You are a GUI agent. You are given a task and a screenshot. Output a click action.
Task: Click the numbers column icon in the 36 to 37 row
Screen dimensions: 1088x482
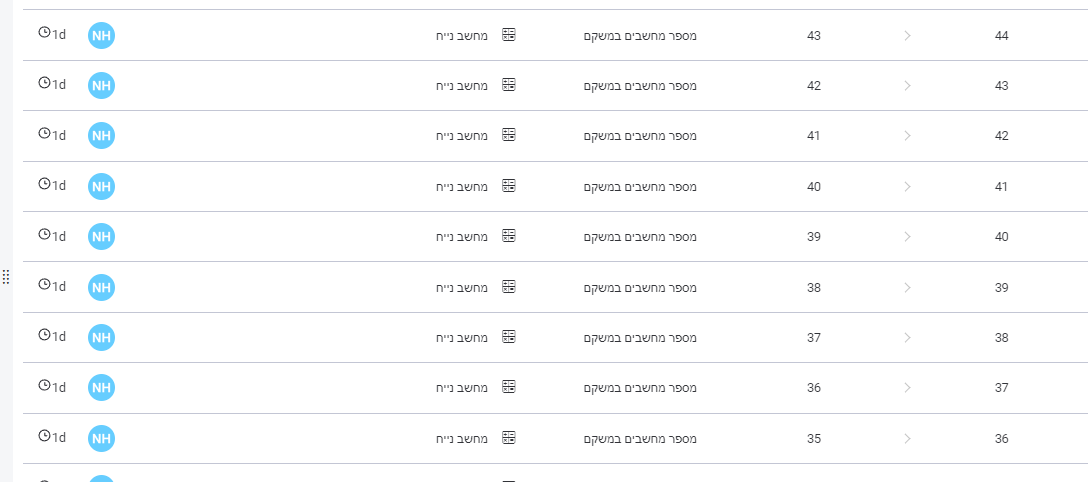(x=509, y=387)
